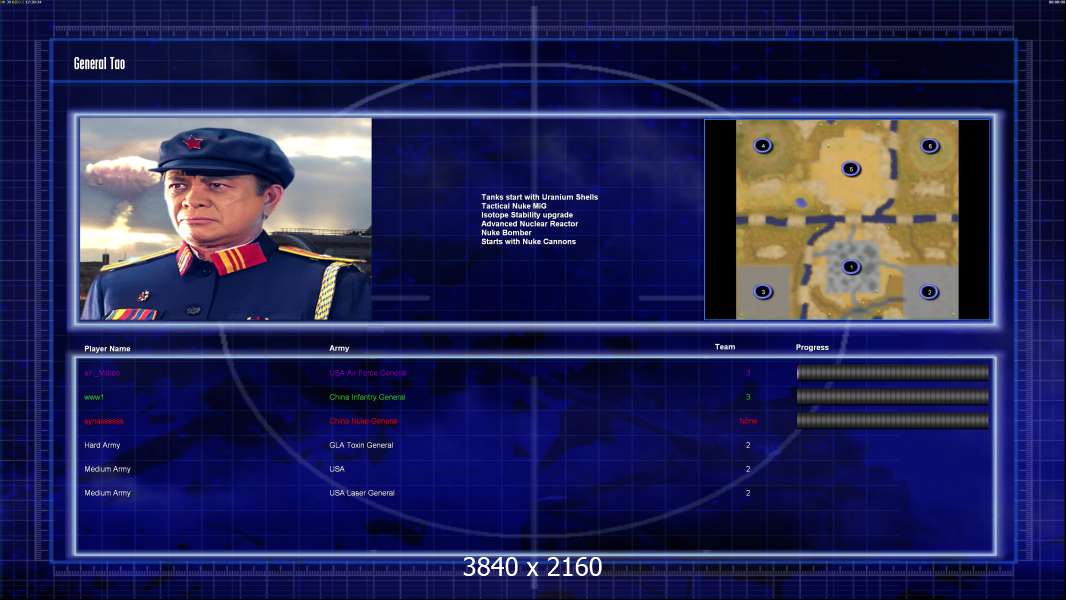
Task: Click the USA Laser General army entry
Action: (362, 493)
